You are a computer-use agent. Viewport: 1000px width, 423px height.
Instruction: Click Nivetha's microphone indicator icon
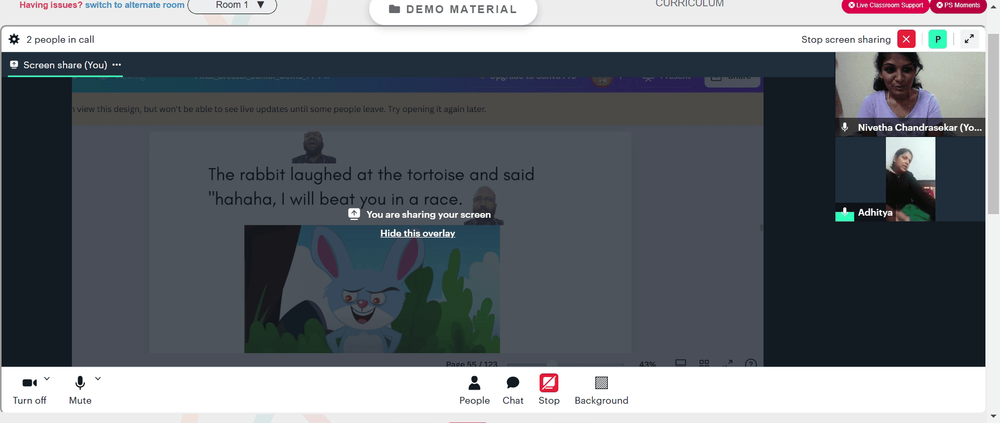844,127
